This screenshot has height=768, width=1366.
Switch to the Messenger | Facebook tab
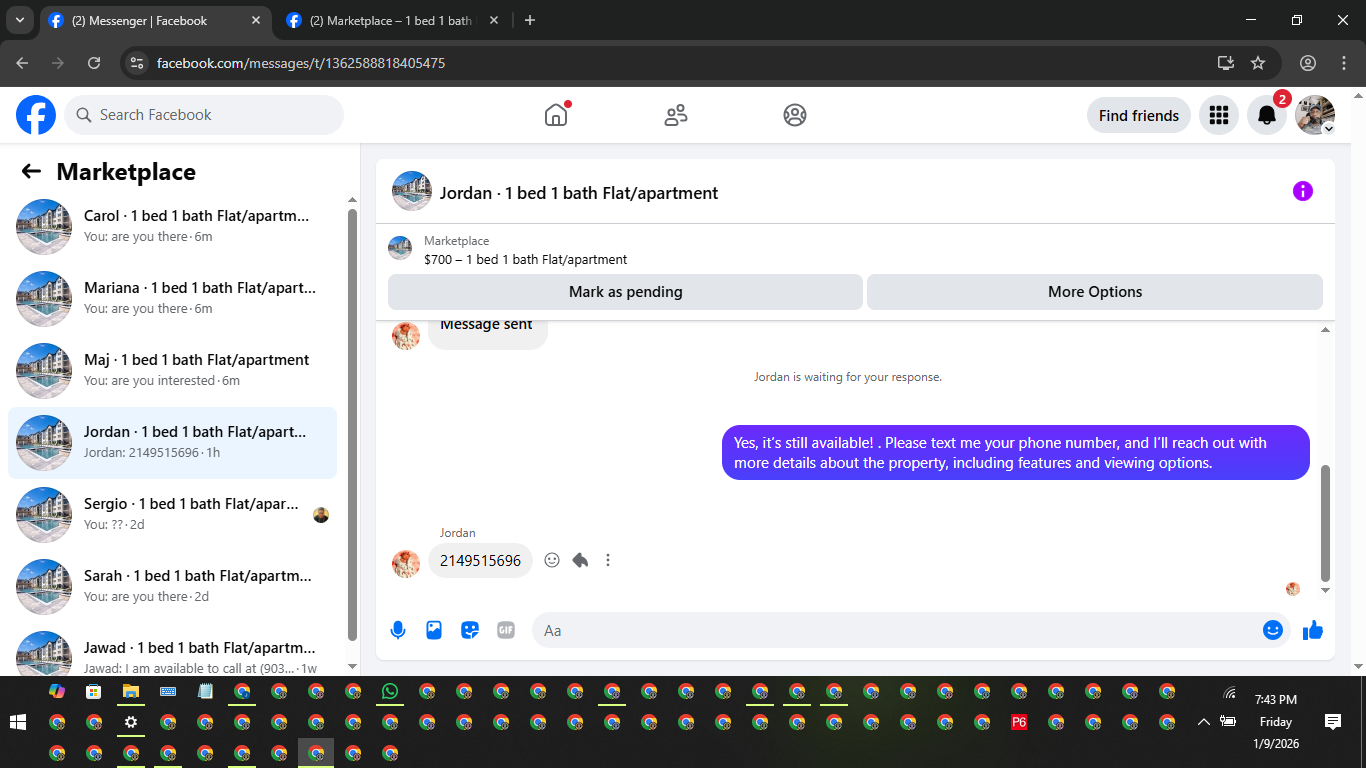tap(156, 20)
